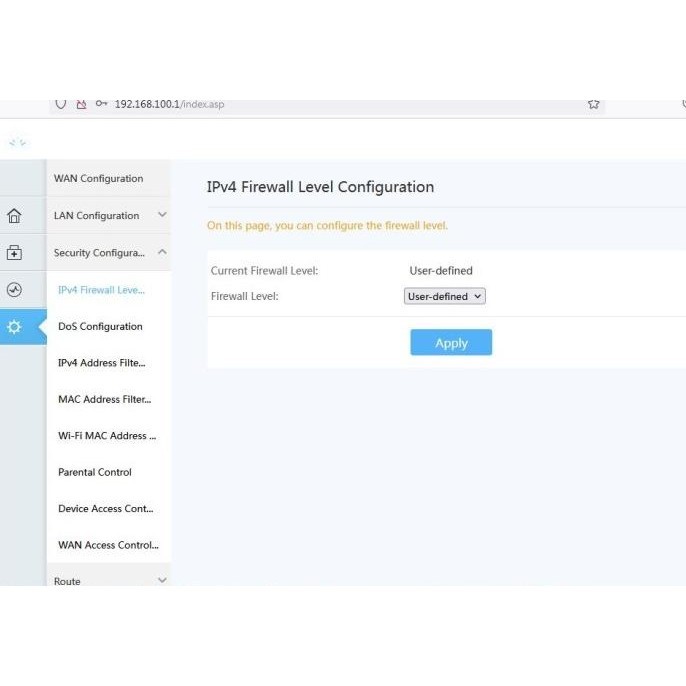Image resolution: width=686 pixels, height=686 pixels.
Task: Click the router brand logo at top left
Action: click(x=17, y=142)
